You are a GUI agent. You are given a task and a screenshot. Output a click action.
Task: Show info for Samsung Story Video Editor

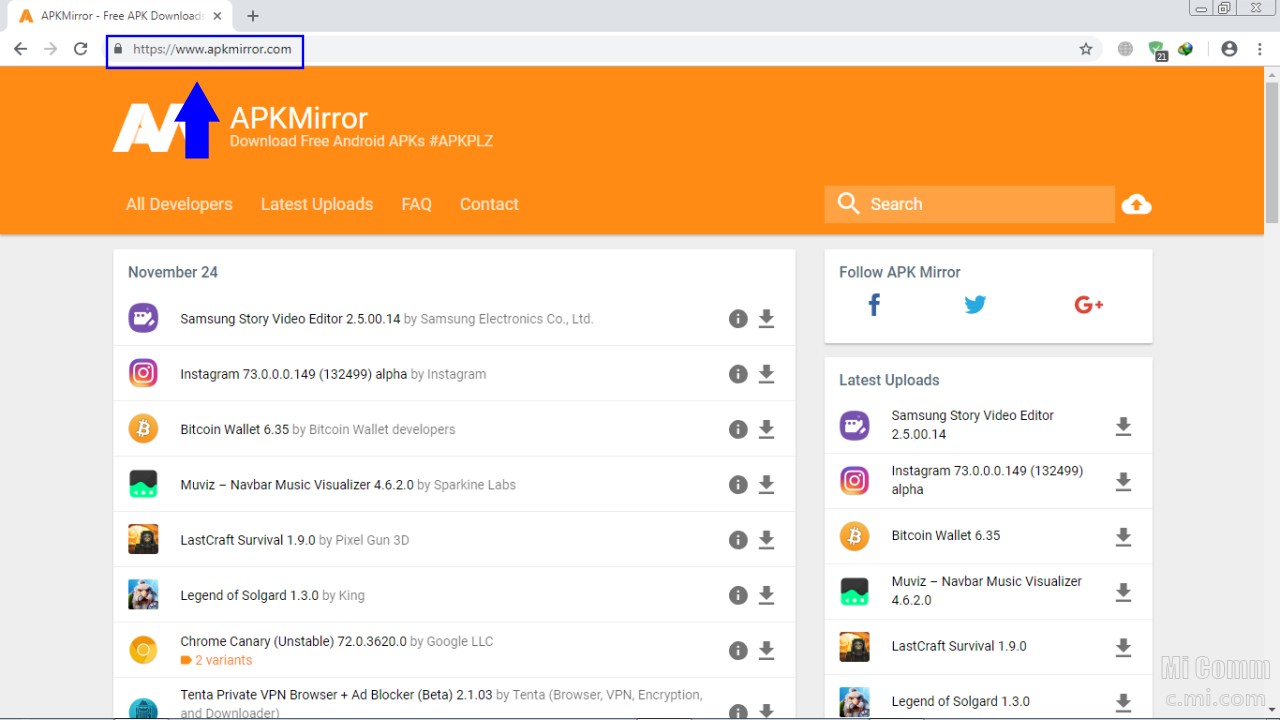tap(738, 319)
